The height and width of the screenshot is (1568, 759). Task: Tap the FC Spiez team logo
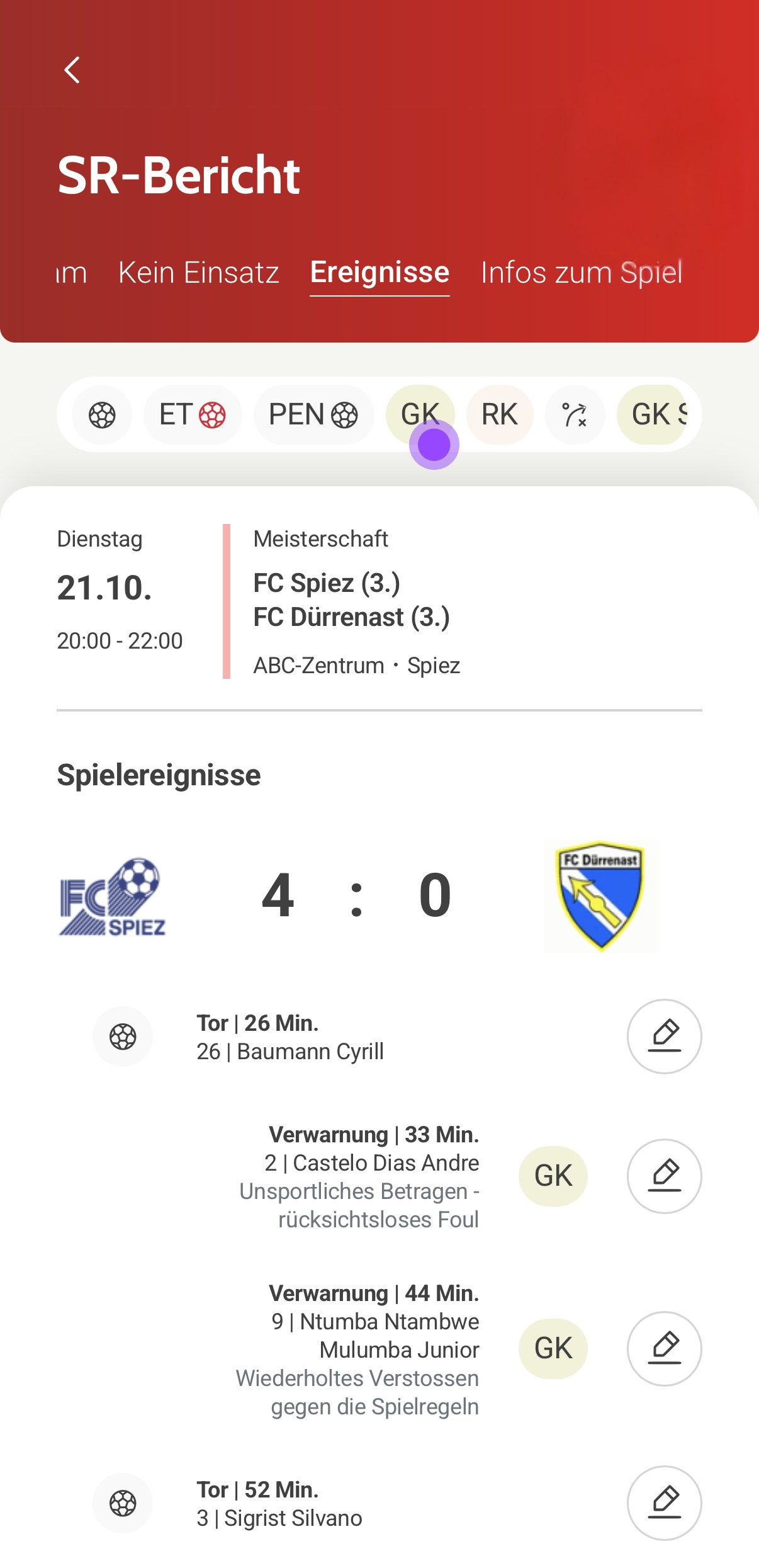point(112,897)
